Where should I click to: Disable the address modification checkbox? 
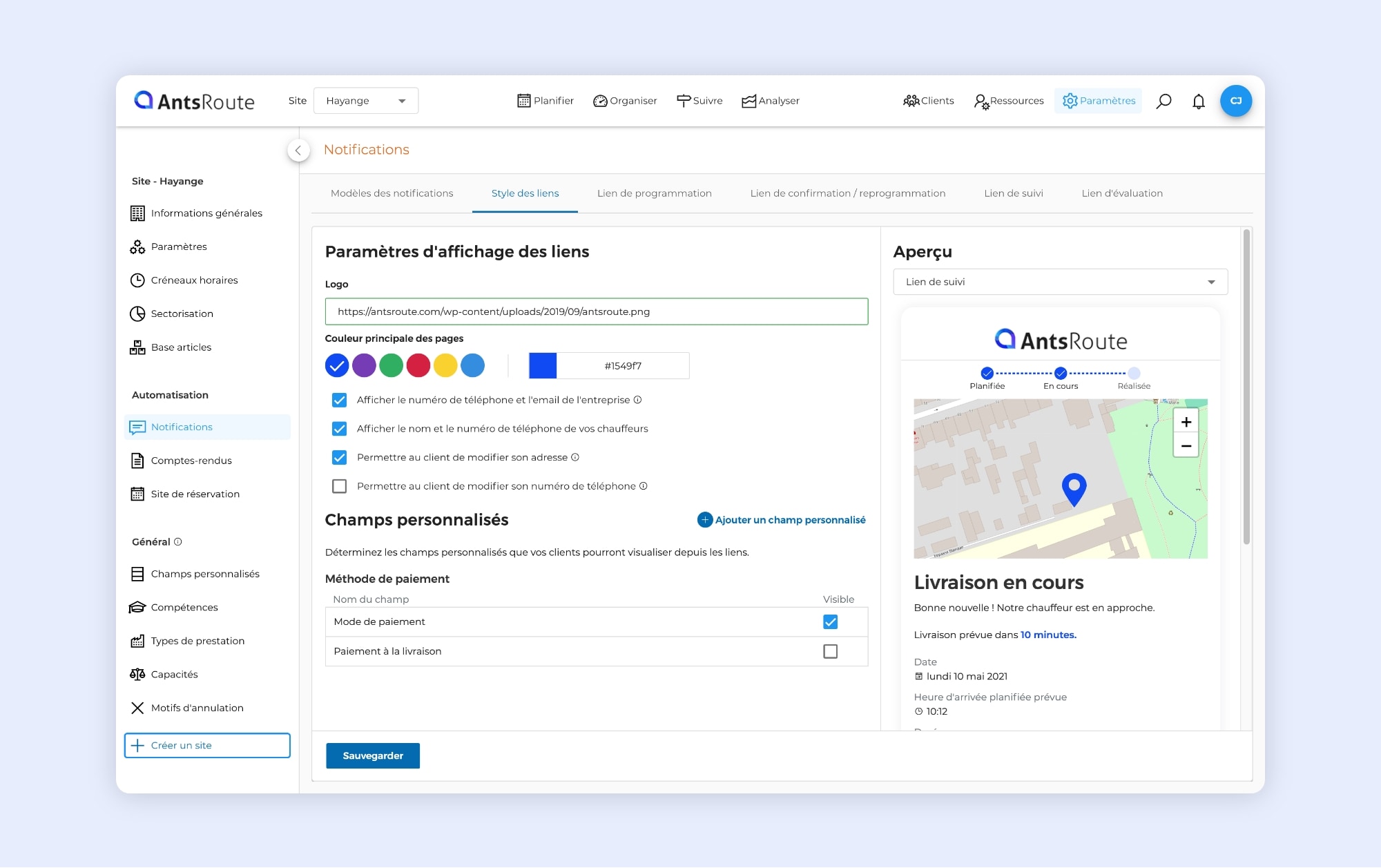point(339,457)
